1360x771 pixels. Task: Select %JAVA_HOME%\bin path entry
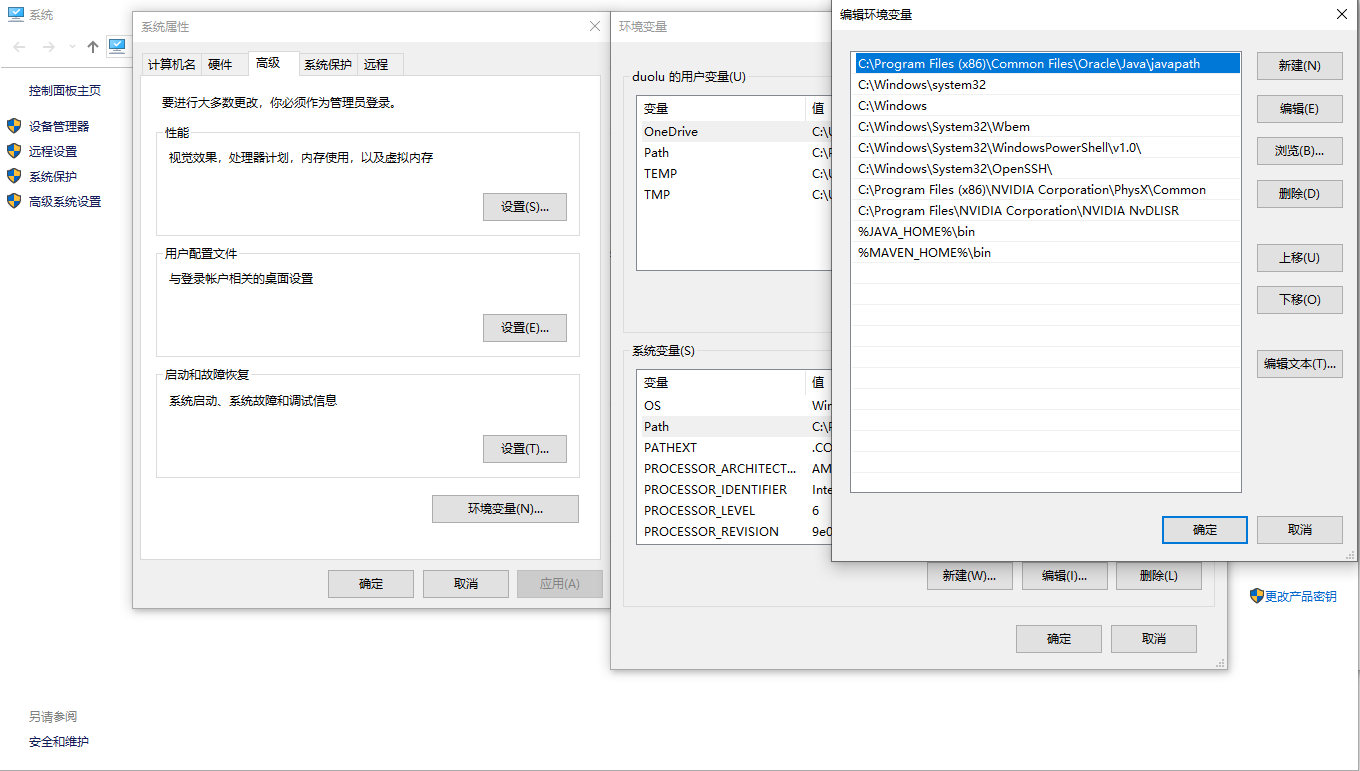(x=1046, y=231)
